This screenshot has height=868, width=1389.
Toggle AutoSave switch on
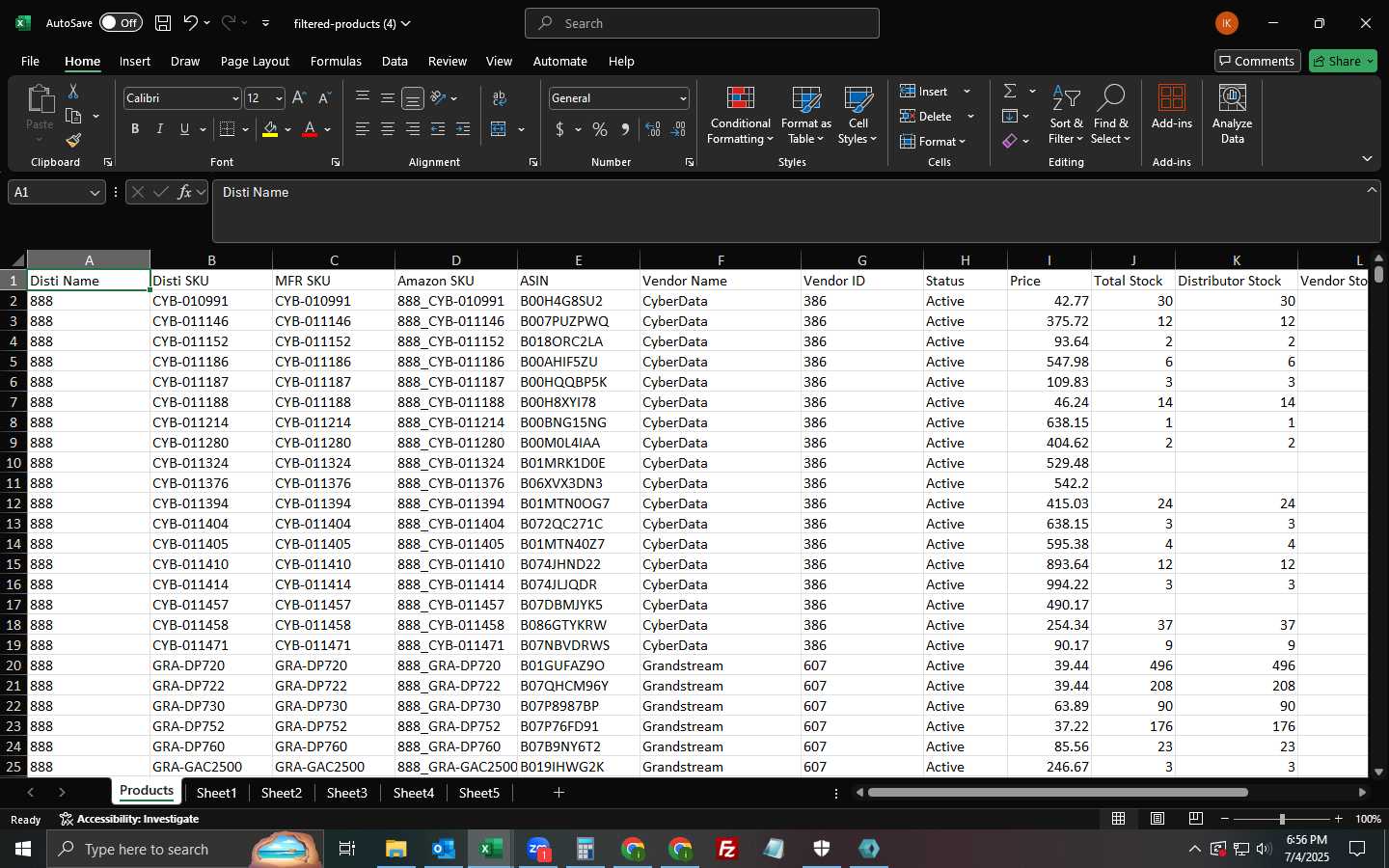[x=121, y=23]
